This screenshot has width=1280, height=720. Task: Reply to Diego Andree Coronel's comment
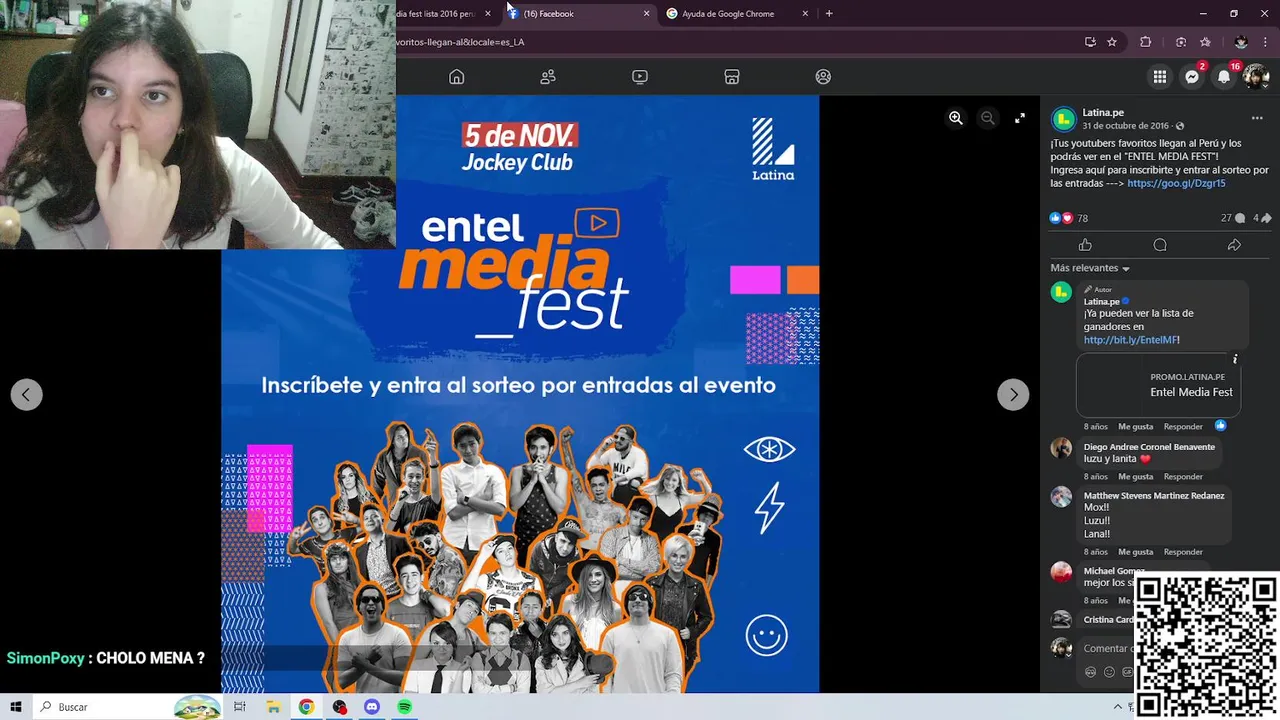pos(1183,477)
